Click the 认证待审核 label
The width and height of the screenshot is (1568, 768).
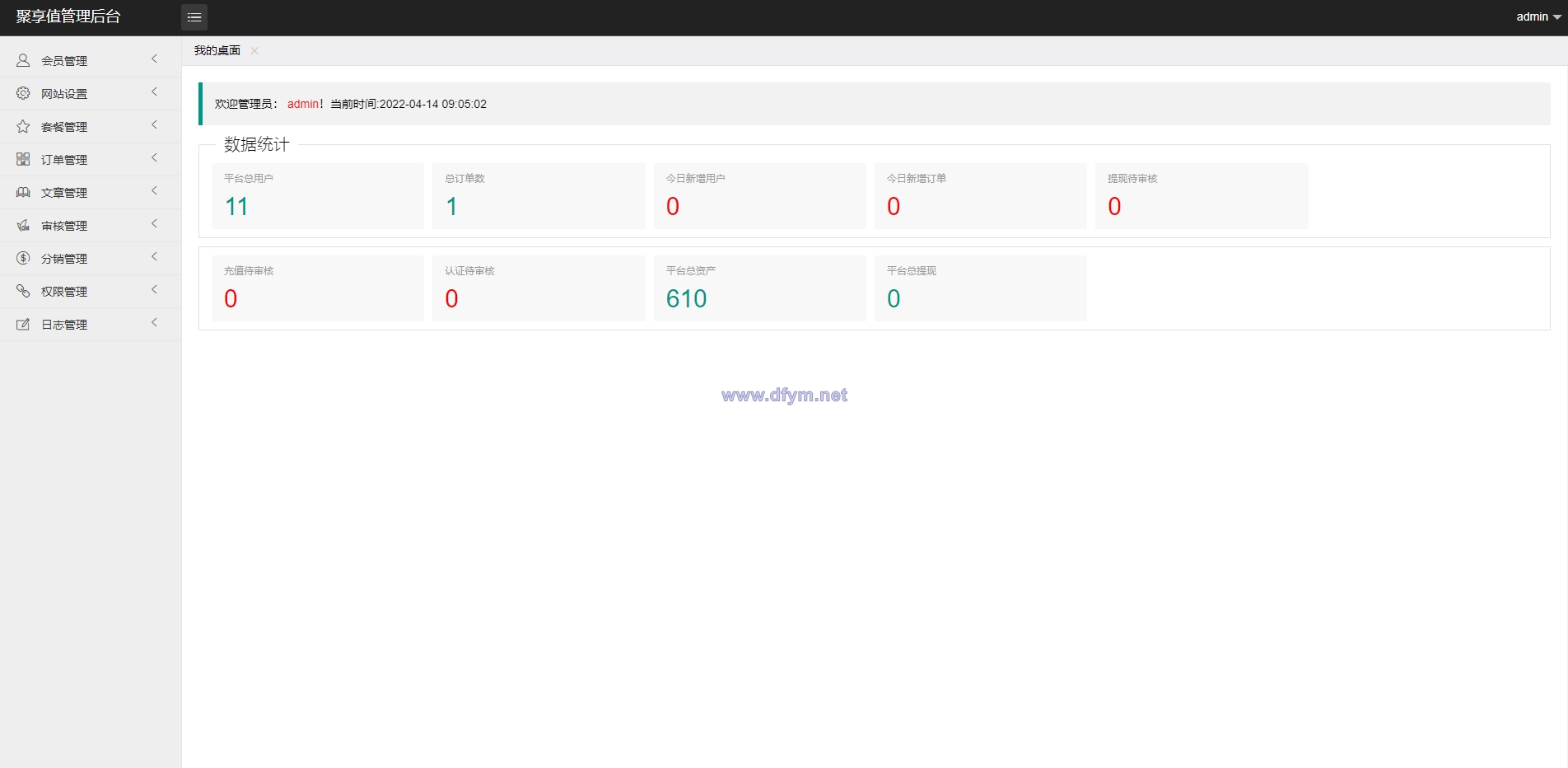click(x=470, y=270)
